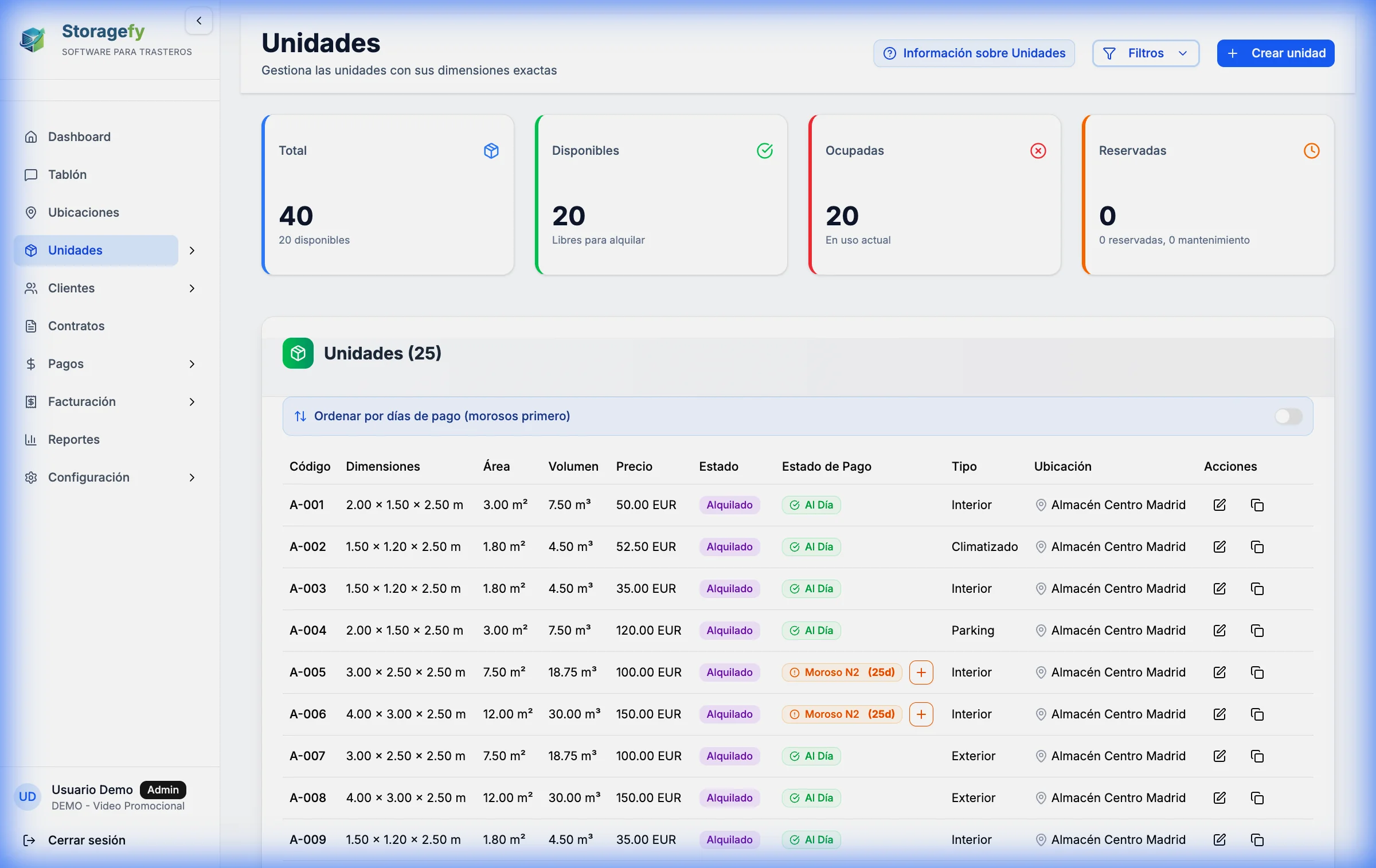Expand the Unidades submenu chevron

192,251
